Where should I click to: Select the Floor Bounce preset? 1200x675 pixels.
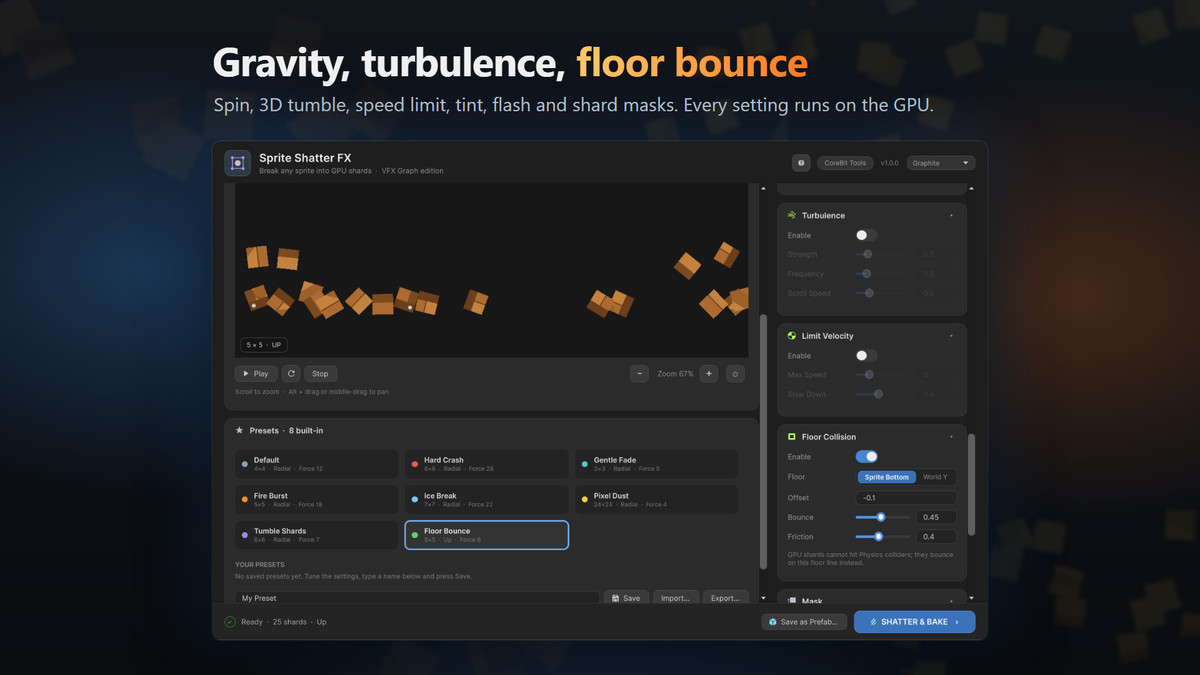[x=486, y=535]
